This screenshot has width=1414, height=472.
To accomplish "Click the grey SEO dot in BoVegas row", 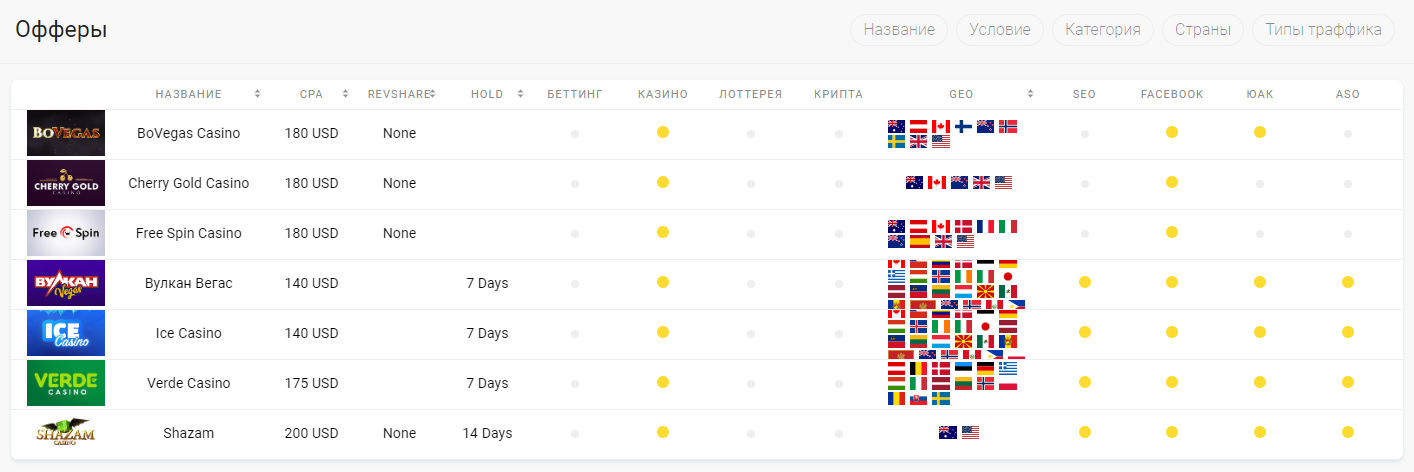I will 1084,133.
